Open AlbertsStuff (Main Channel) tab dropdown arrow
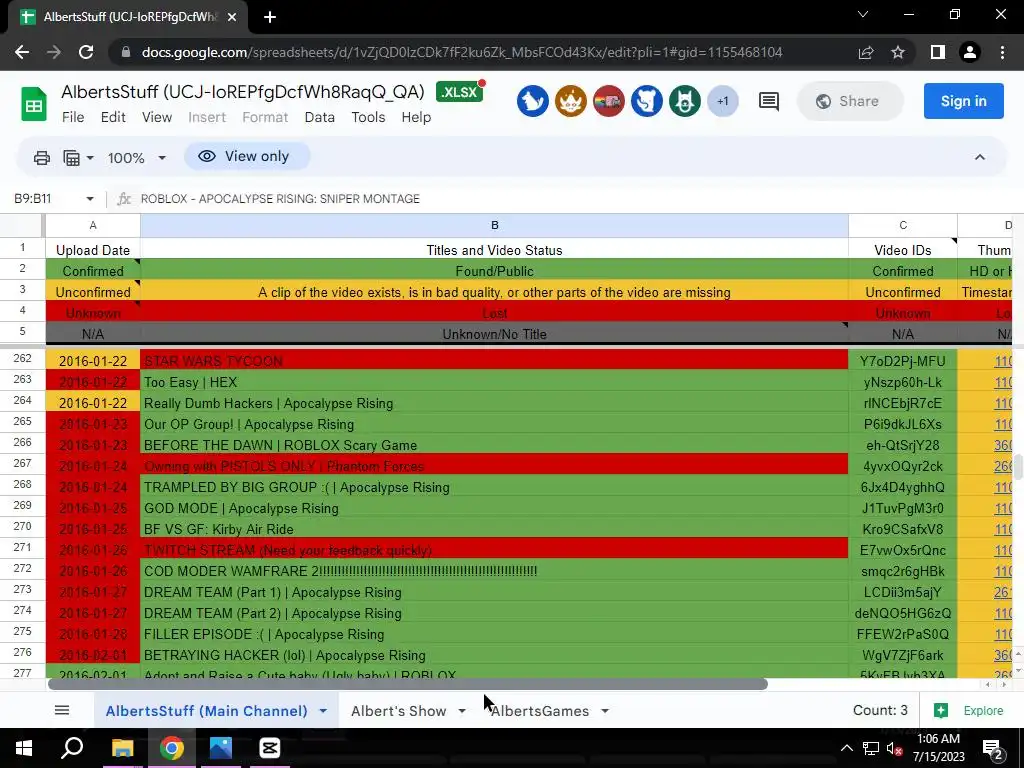 click(x=323, y=711)
